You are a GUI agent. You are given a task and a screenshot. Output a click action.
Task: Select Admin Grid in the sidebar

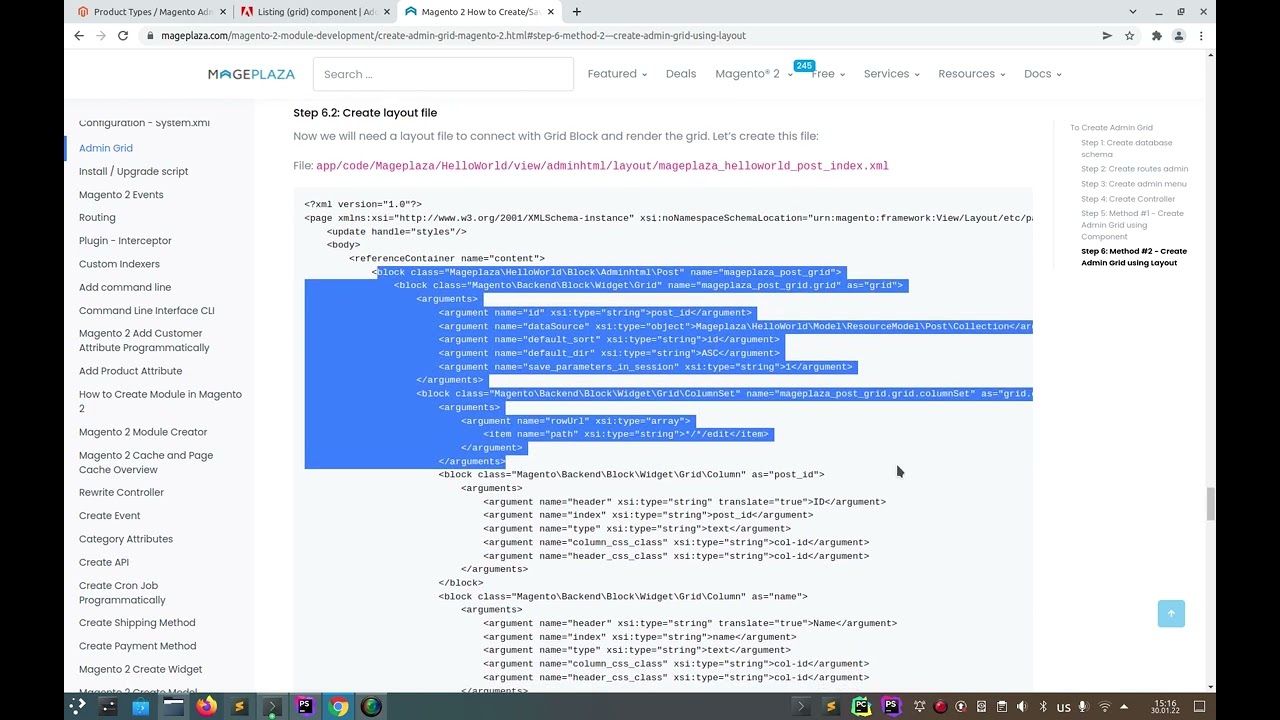coord(106,148)
